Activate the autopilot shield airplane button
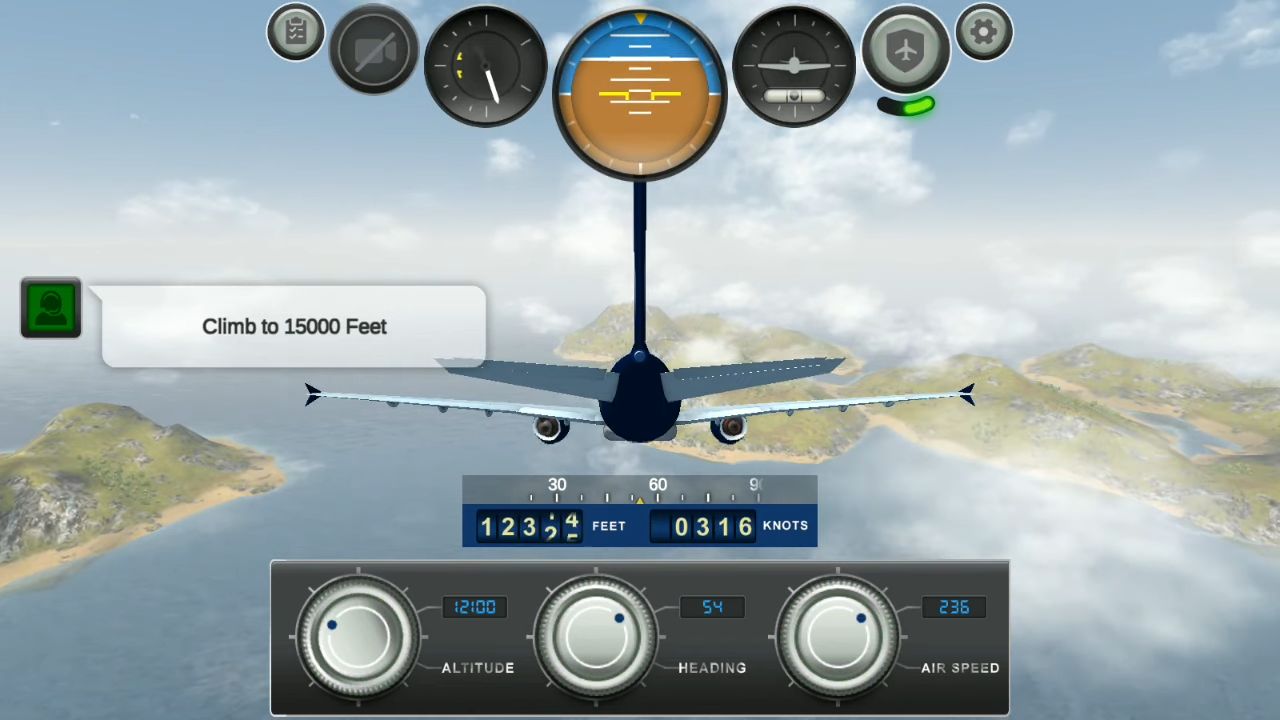This screenshot has height=720, width=1280. click(x=906, y=49)
